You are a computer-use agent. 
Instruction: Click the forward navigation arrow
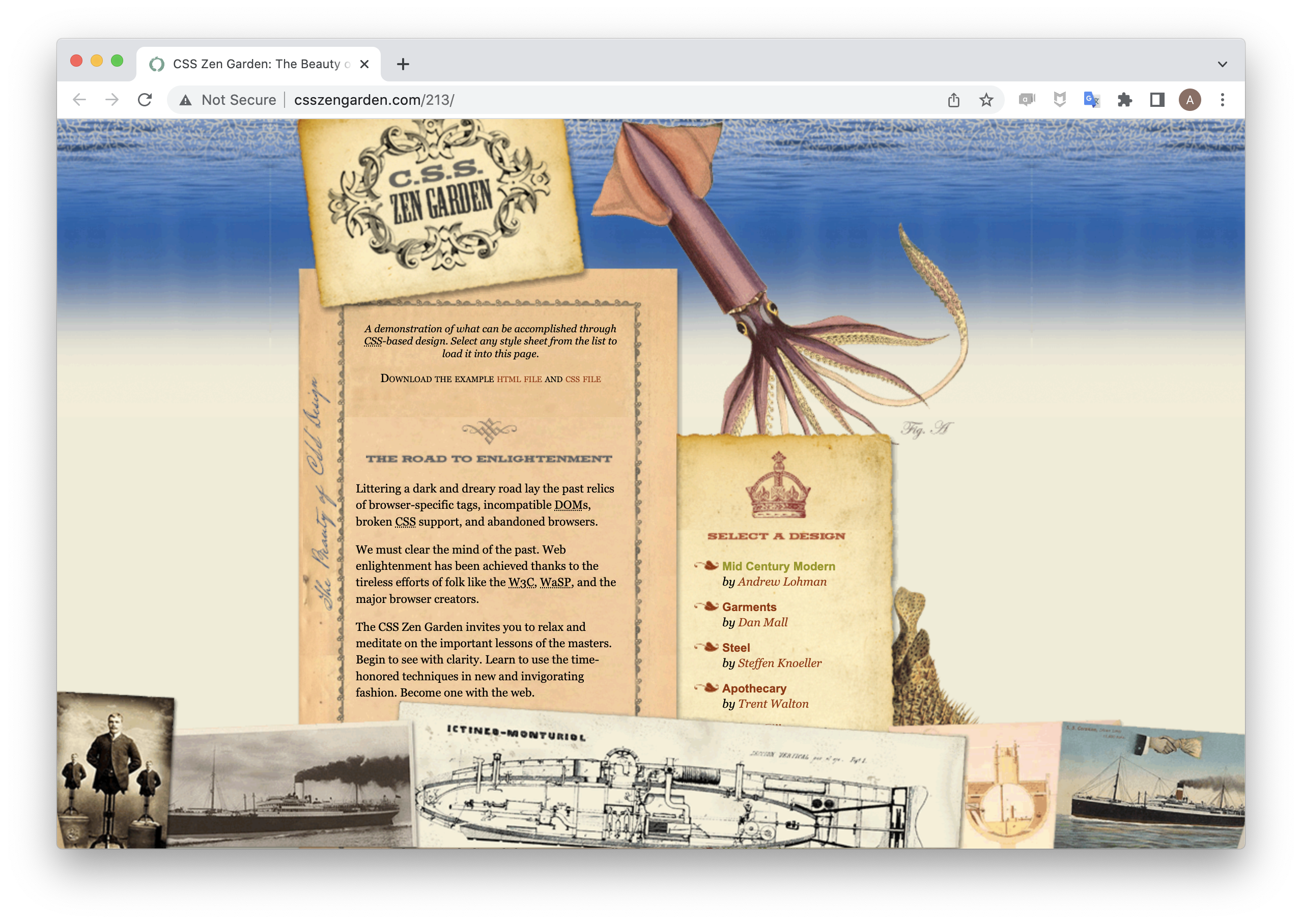tap(112, 100)
